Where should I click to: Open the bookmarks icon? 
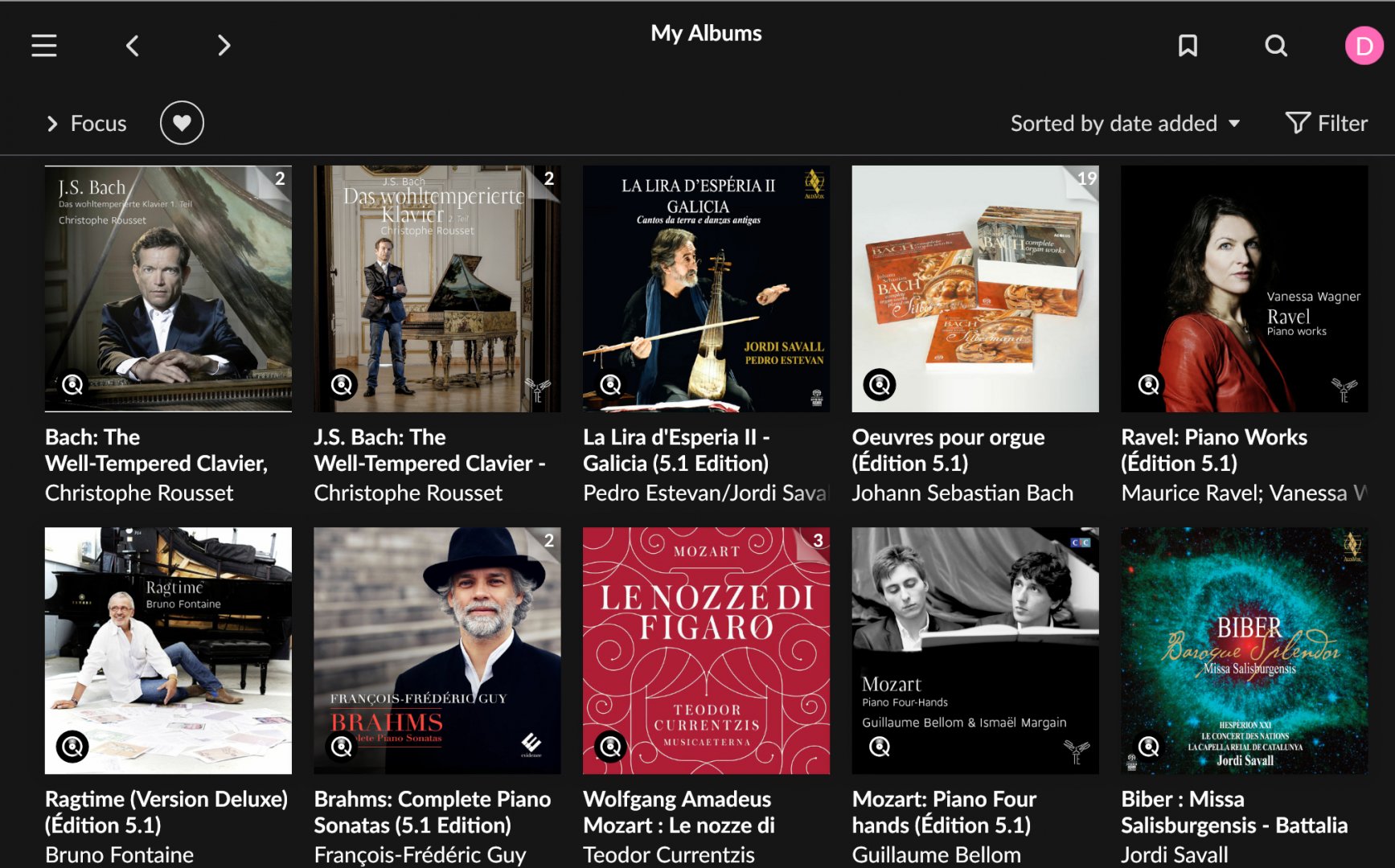pos(1188,46)
